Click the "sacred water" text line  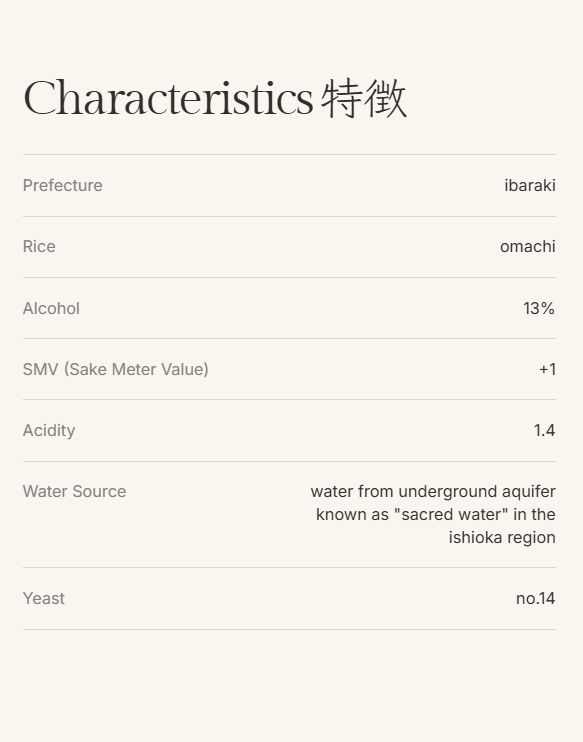coord(436,514)
